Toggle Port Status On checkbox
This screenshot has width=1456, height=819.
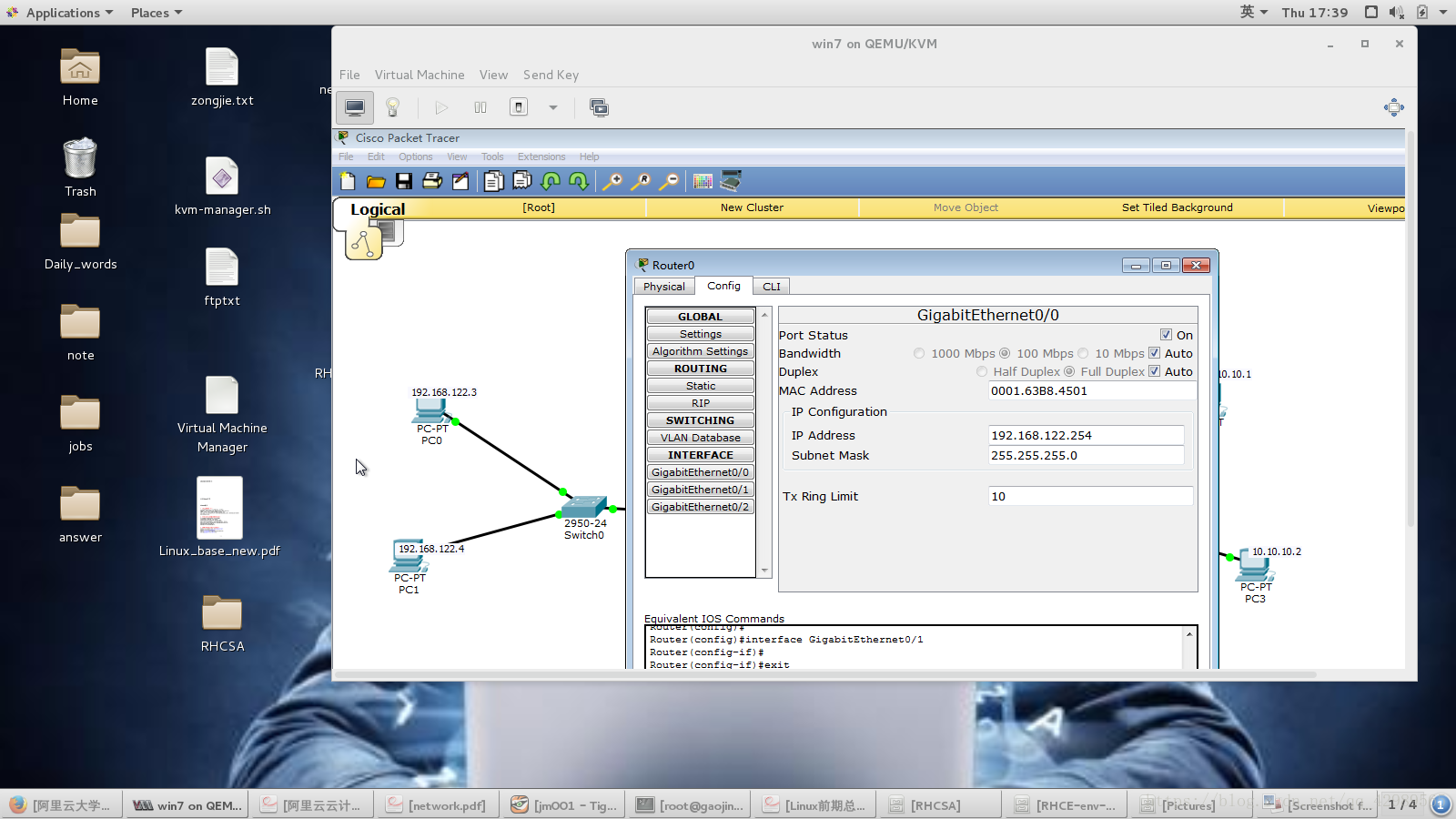coord(1166,335)
